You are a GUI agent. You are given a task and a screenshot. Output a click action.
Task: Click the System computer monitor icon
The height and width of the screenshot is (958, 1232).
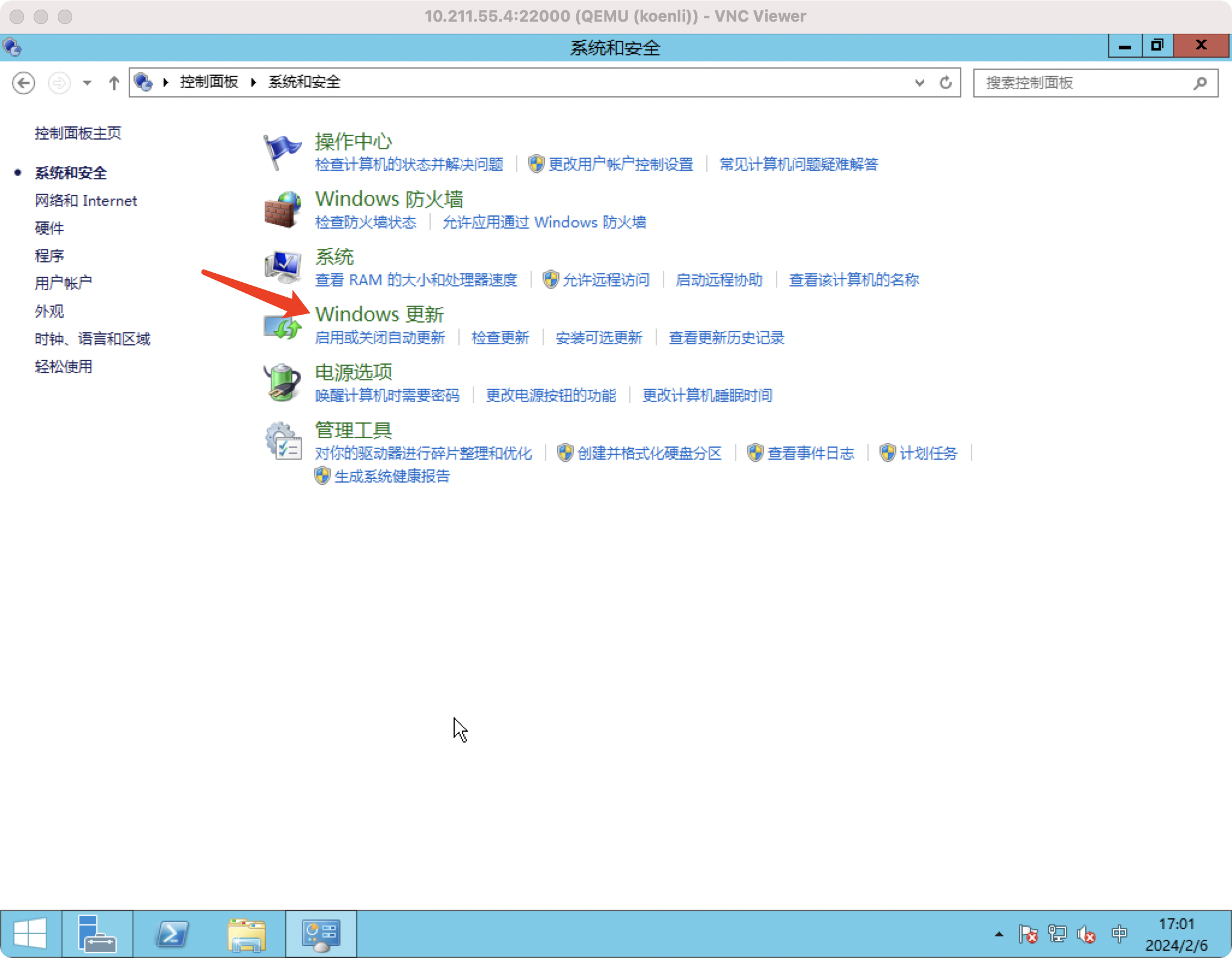click(x=282, y=267)
